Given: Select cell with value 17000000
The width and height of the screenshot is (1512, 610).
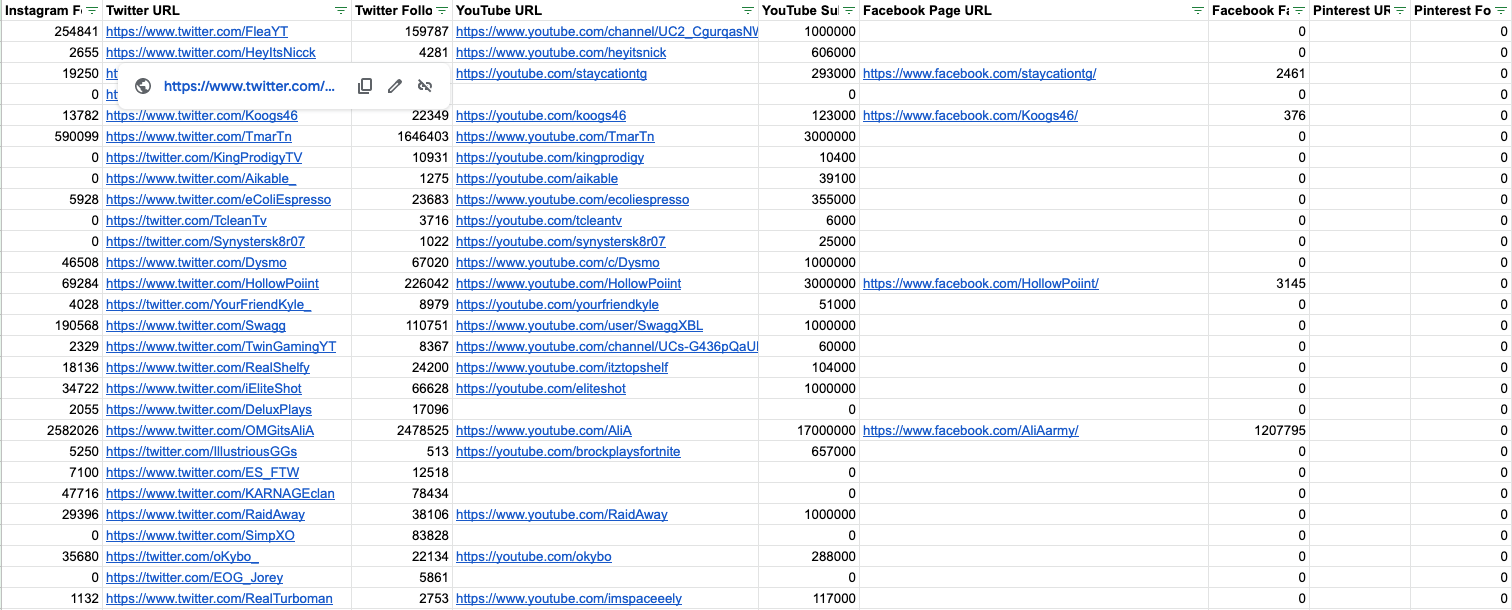Looking at the screenshot, I should pos(809,430).
